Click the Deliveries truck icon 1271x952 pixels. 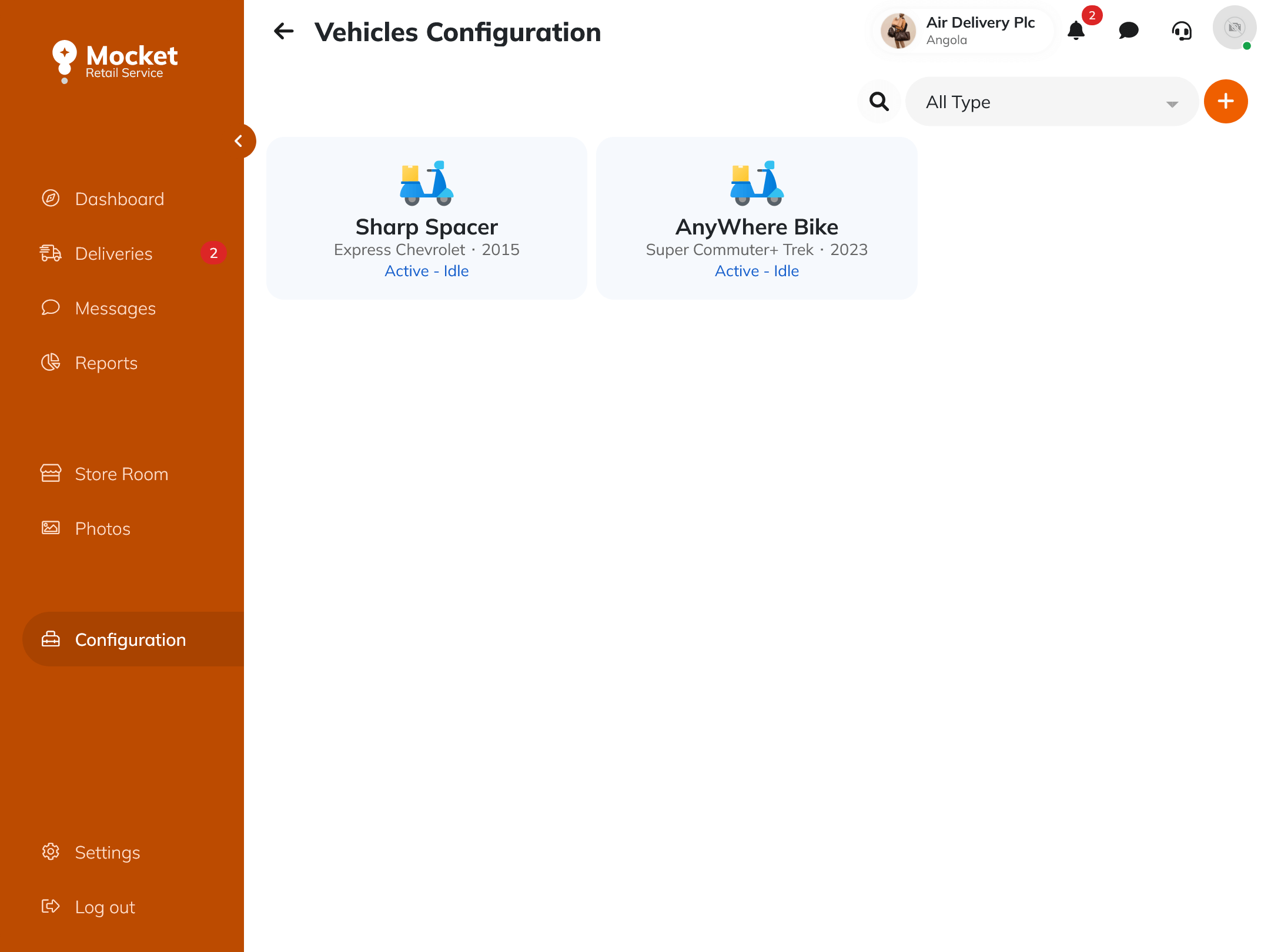(51, 253)
